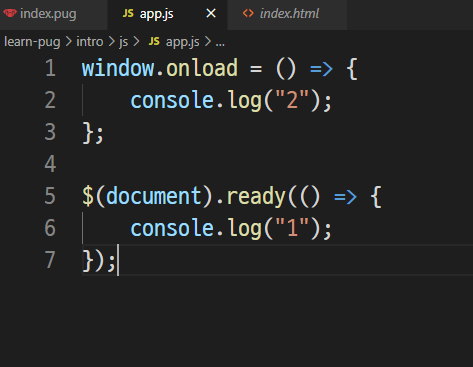Click the opening brace on line 1
The height and width of the screenshot is (367, 473).
(x=352, y=69)
